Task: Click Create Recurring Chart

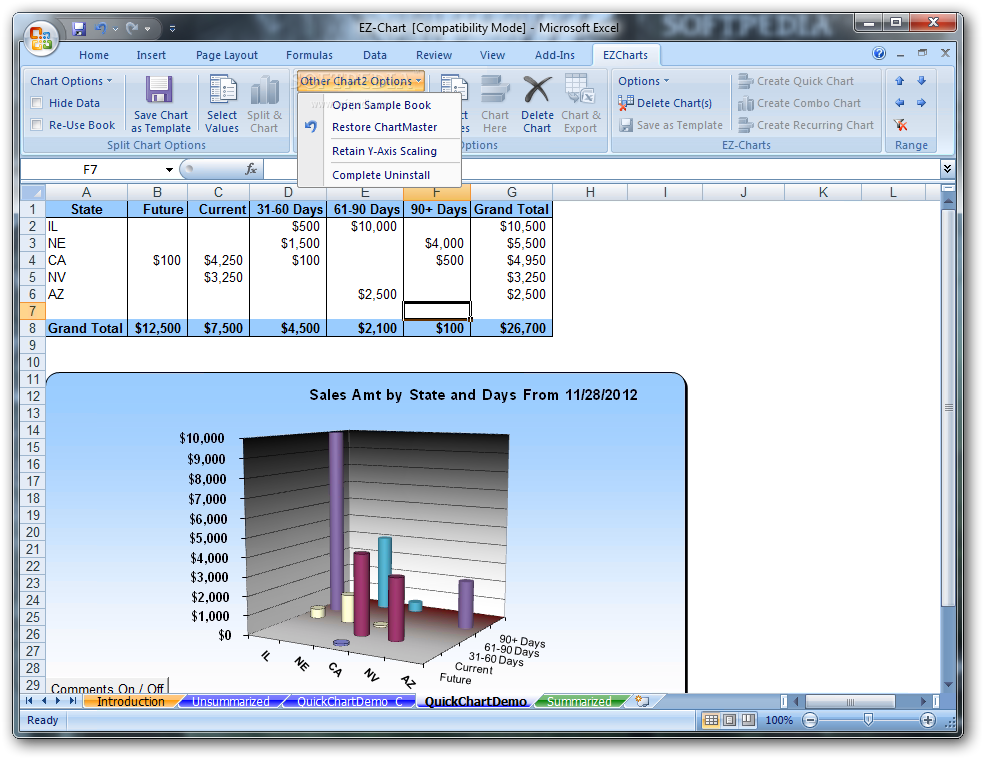Action: pyautogui.click(x=806, y=125)
